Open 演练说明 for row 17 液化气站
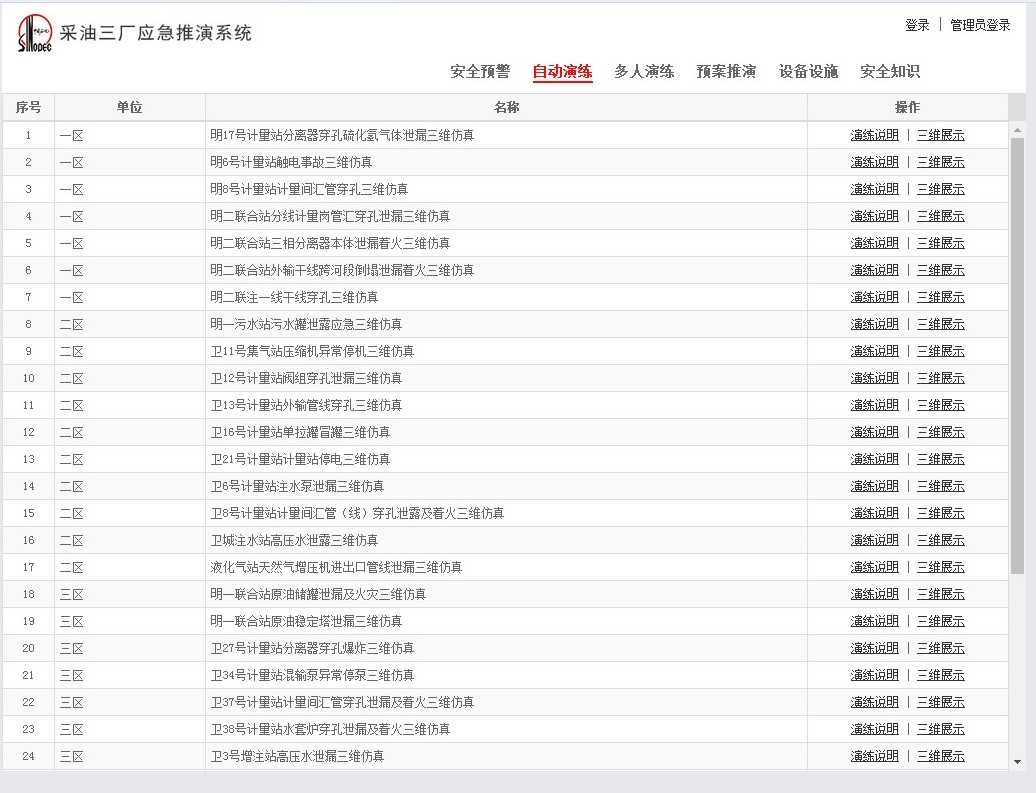Viewport: 1036px width, 793px height. 874,567
